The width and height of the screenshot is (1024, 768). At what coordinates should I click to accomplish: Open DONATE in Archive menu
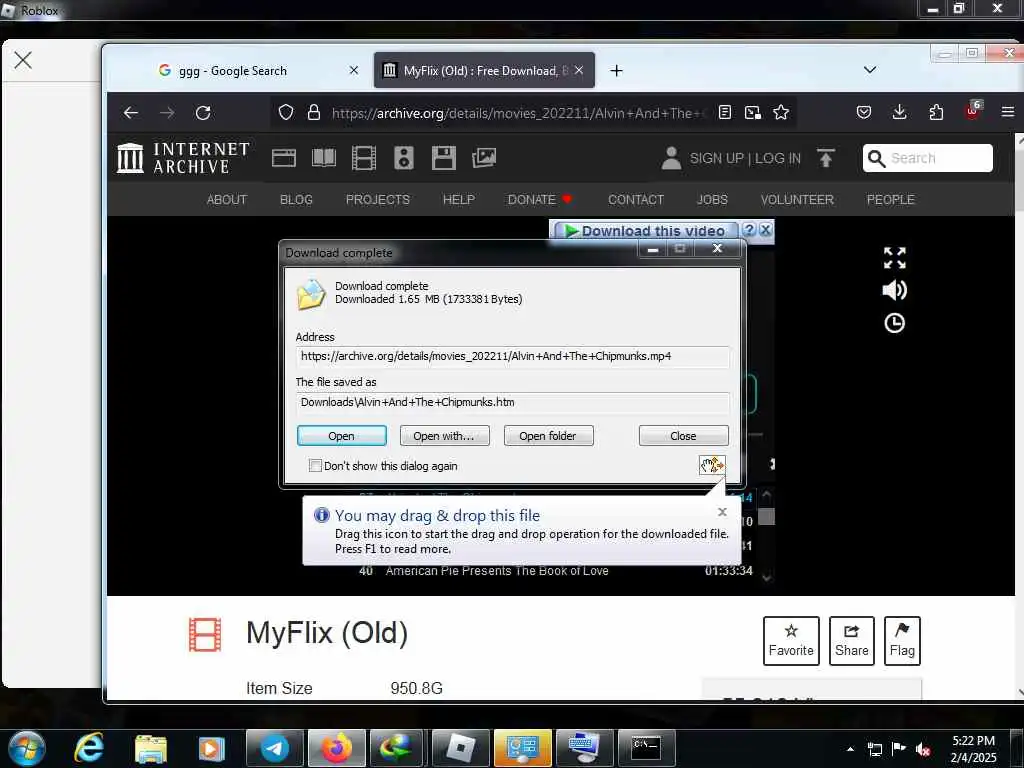(539, 200)
